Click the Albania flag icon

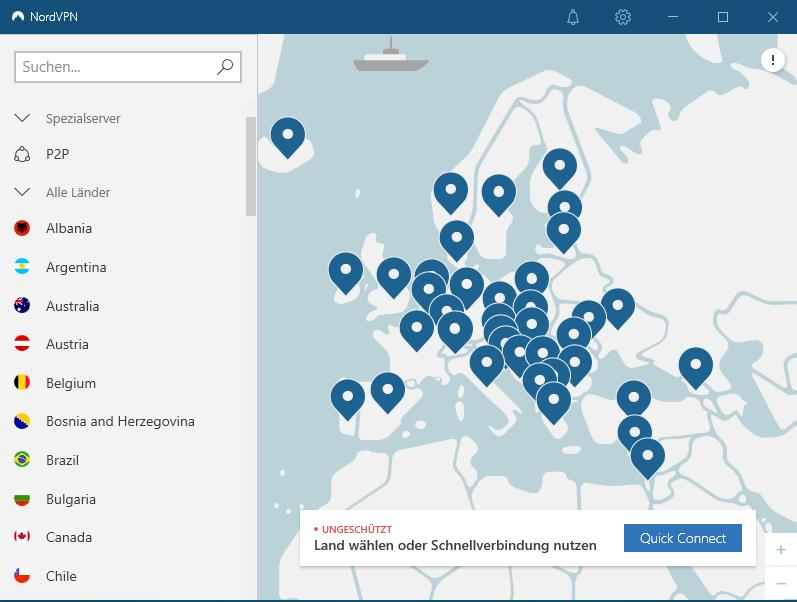click(22, 228)
